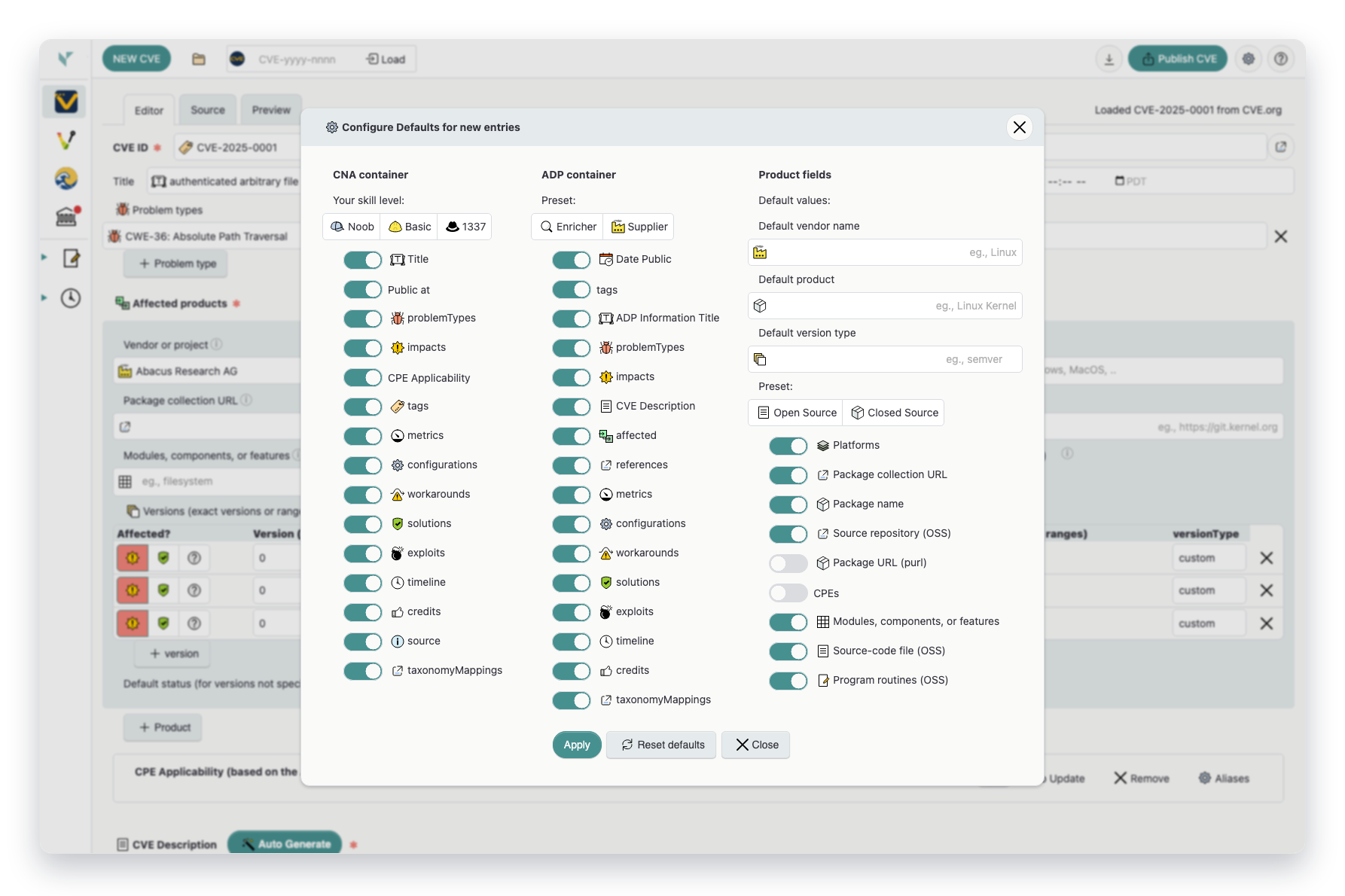1345x896 pixels.
Task: Select the edit/compose icon in the sidebar
Action: [72, 258]
